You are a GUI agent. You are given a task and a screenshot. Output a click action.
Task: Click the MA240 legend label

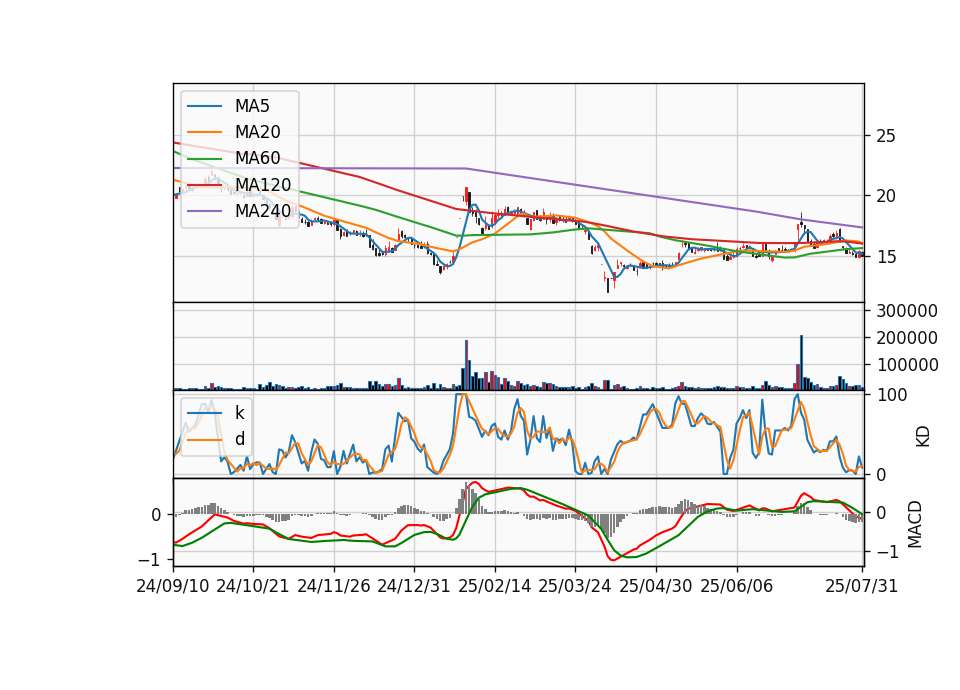click(263, 211)
